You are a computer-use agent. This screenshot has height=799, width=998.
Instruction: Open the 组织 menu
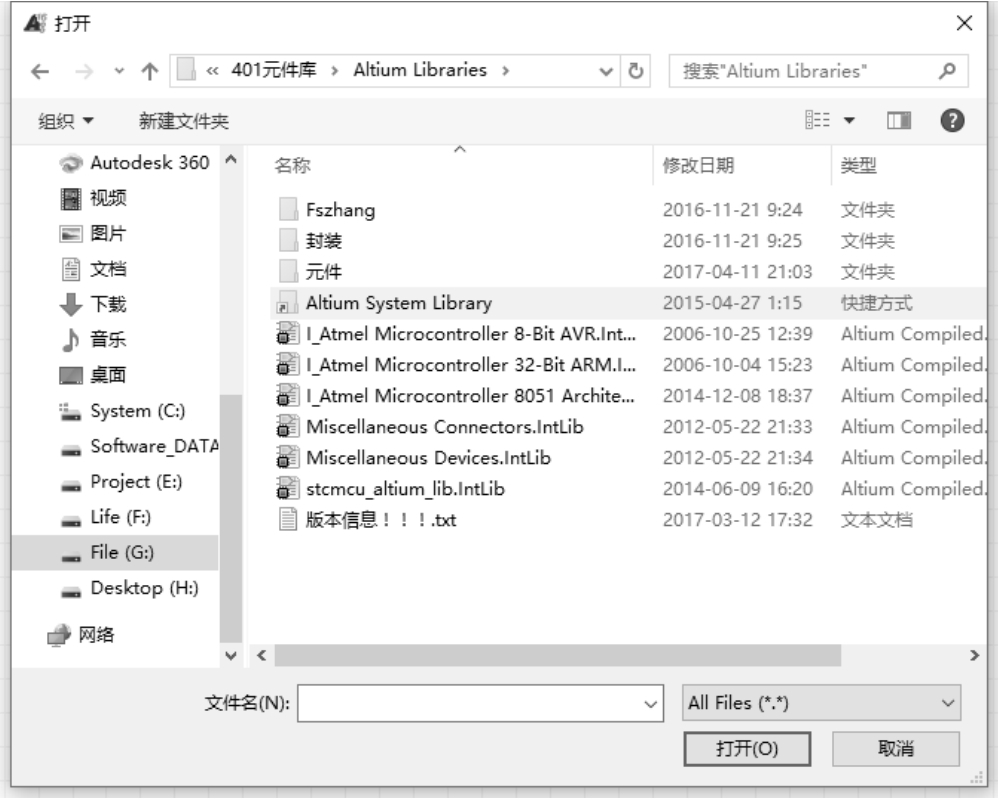66,121
